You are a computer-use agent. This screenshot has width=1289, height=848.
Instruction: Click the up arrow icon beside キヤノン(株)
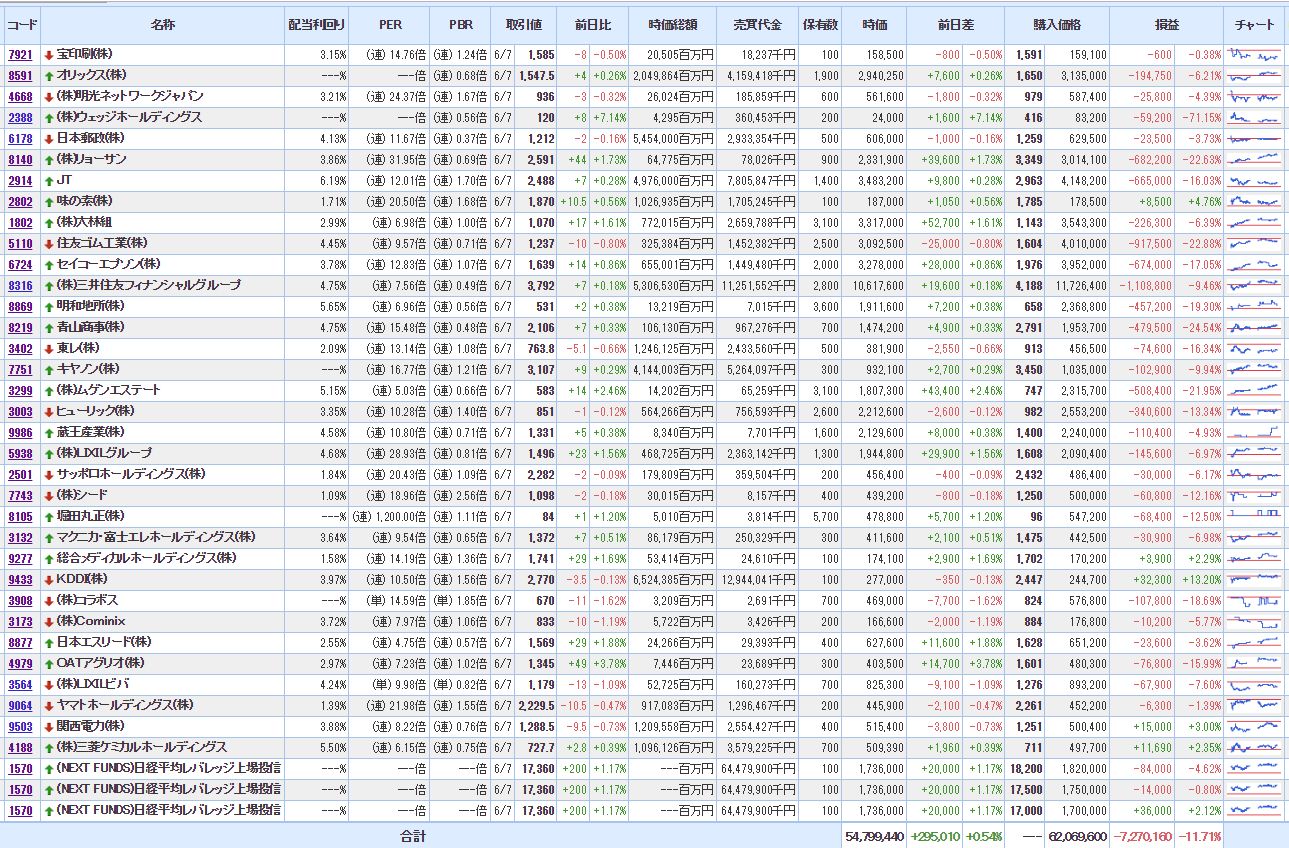49,369
